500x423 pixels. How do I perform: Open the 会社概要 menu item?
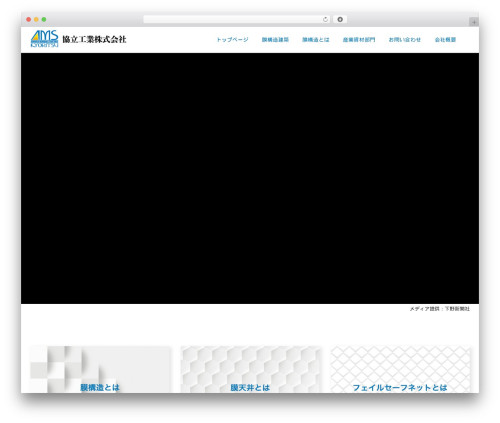tap(445, 40)
